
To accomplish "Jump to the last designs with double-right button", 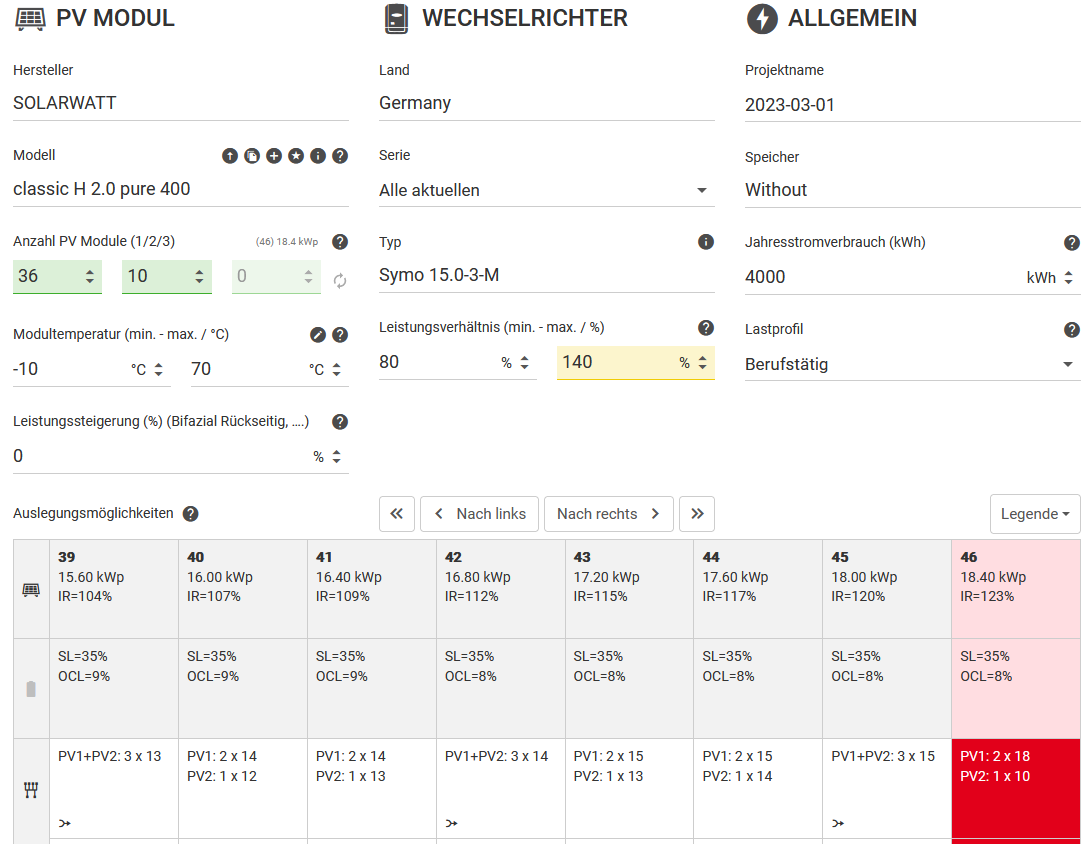I will 697,514.
